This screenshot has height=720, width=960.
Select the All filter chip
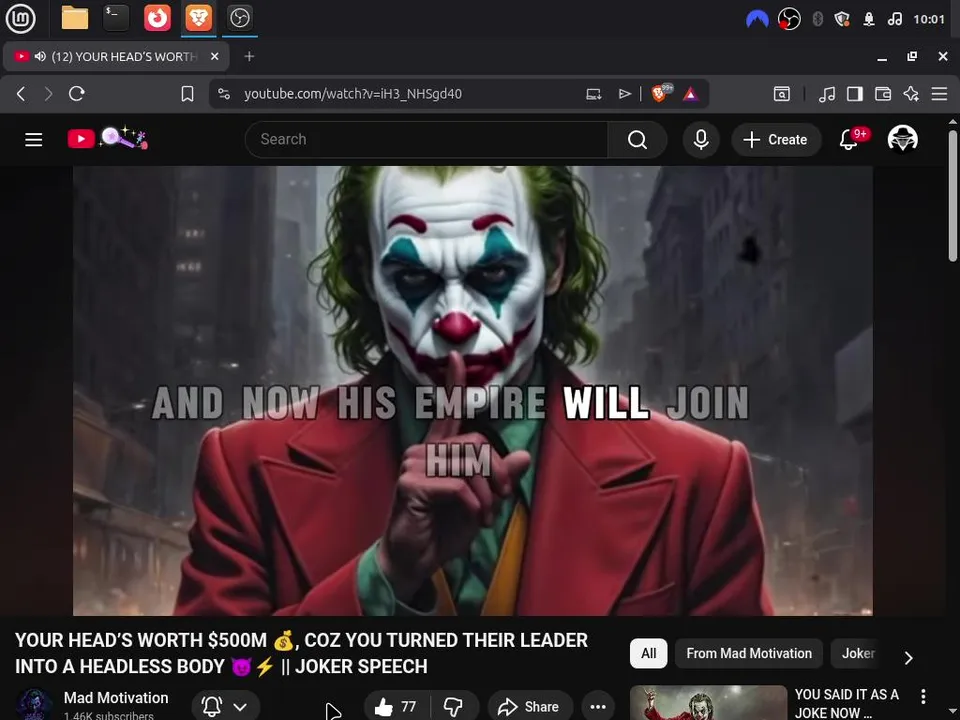click(x=648, y=653)
